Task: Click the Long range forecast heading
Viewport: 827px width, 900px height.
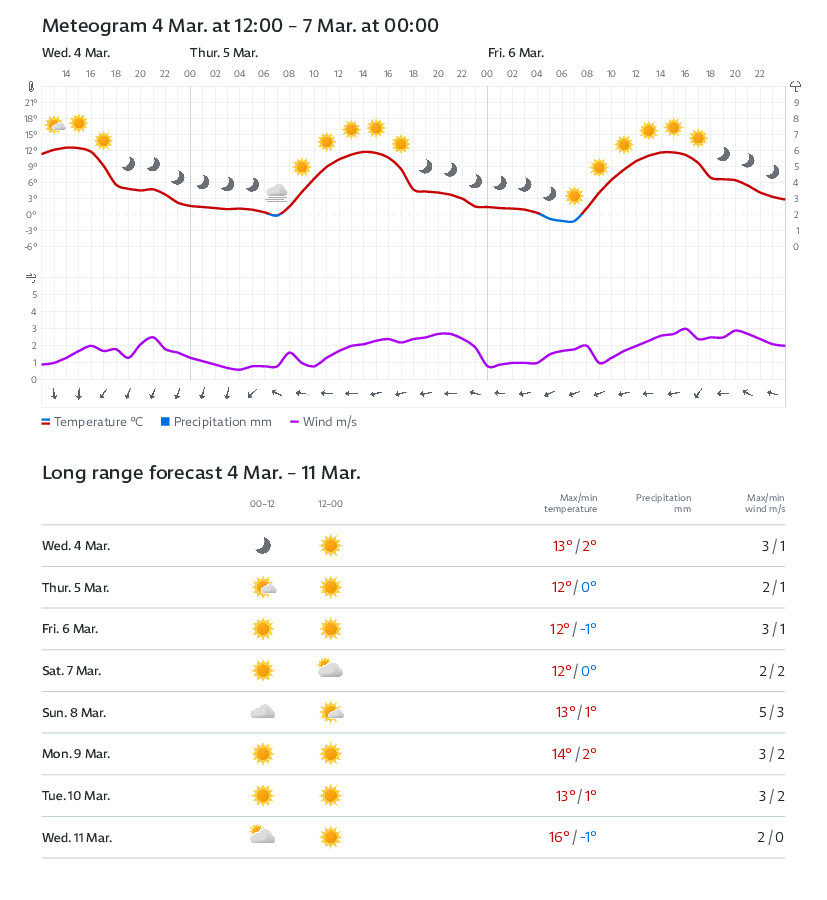Action: click(201, 473)
